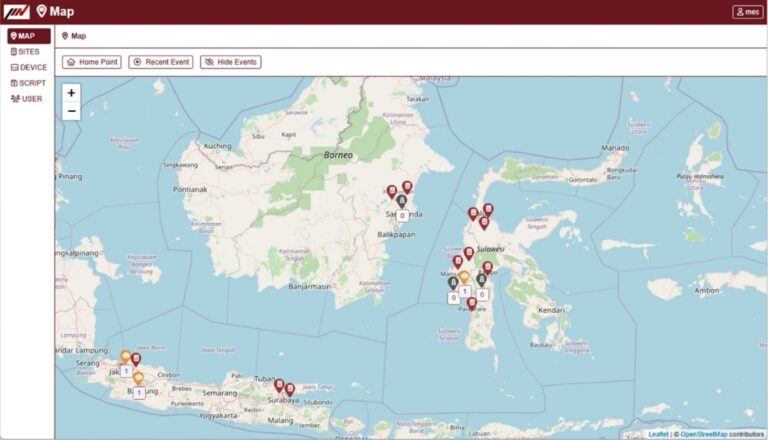The width and height of the screenshot is (768, 440).
Task: Select the orange site marker near Bandung
Action: (139, 378)
